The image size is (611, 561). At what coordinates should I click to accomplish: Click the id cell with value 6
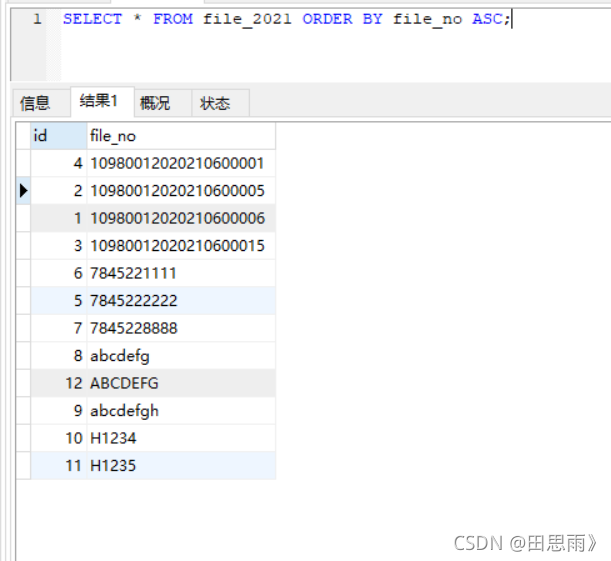click(x=58, y=273)
